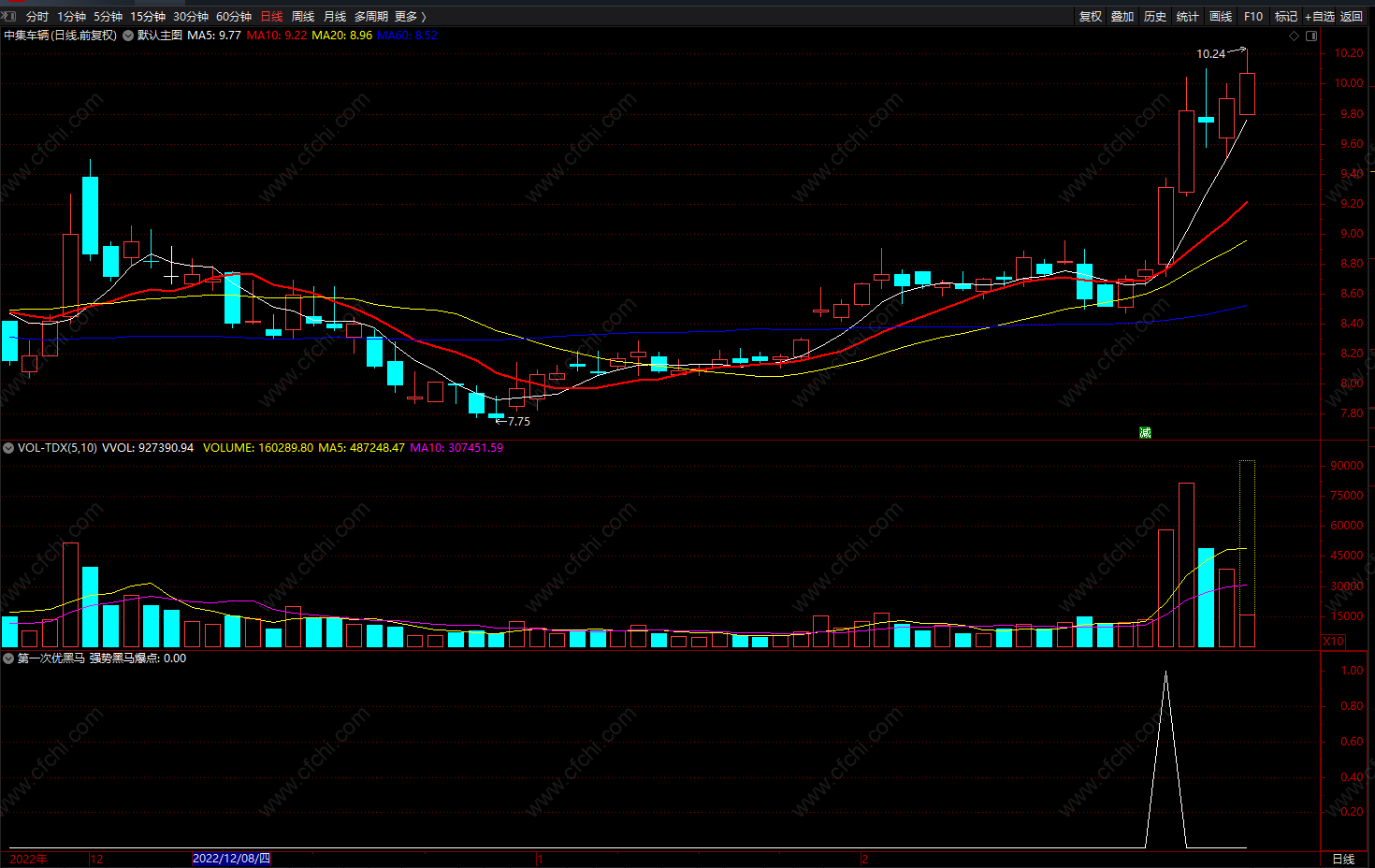
Task: Click the 日线 label at bottom right
Action: click(x=1343, y=859)
